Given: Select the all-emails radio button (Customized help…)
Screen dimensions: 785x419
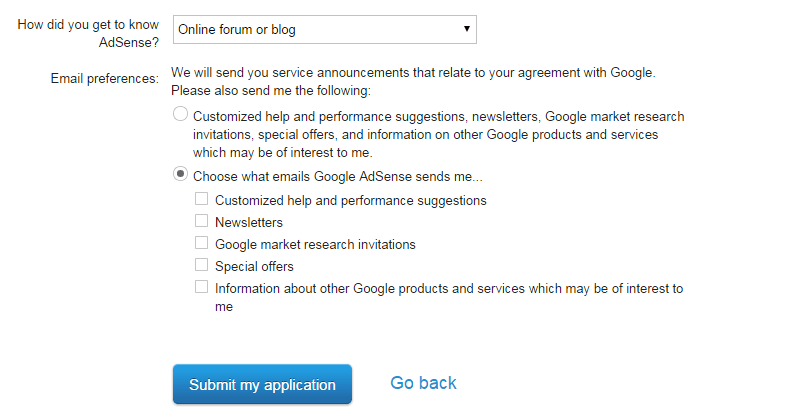Looking at the screenshot, I should (x=180, y=114).
